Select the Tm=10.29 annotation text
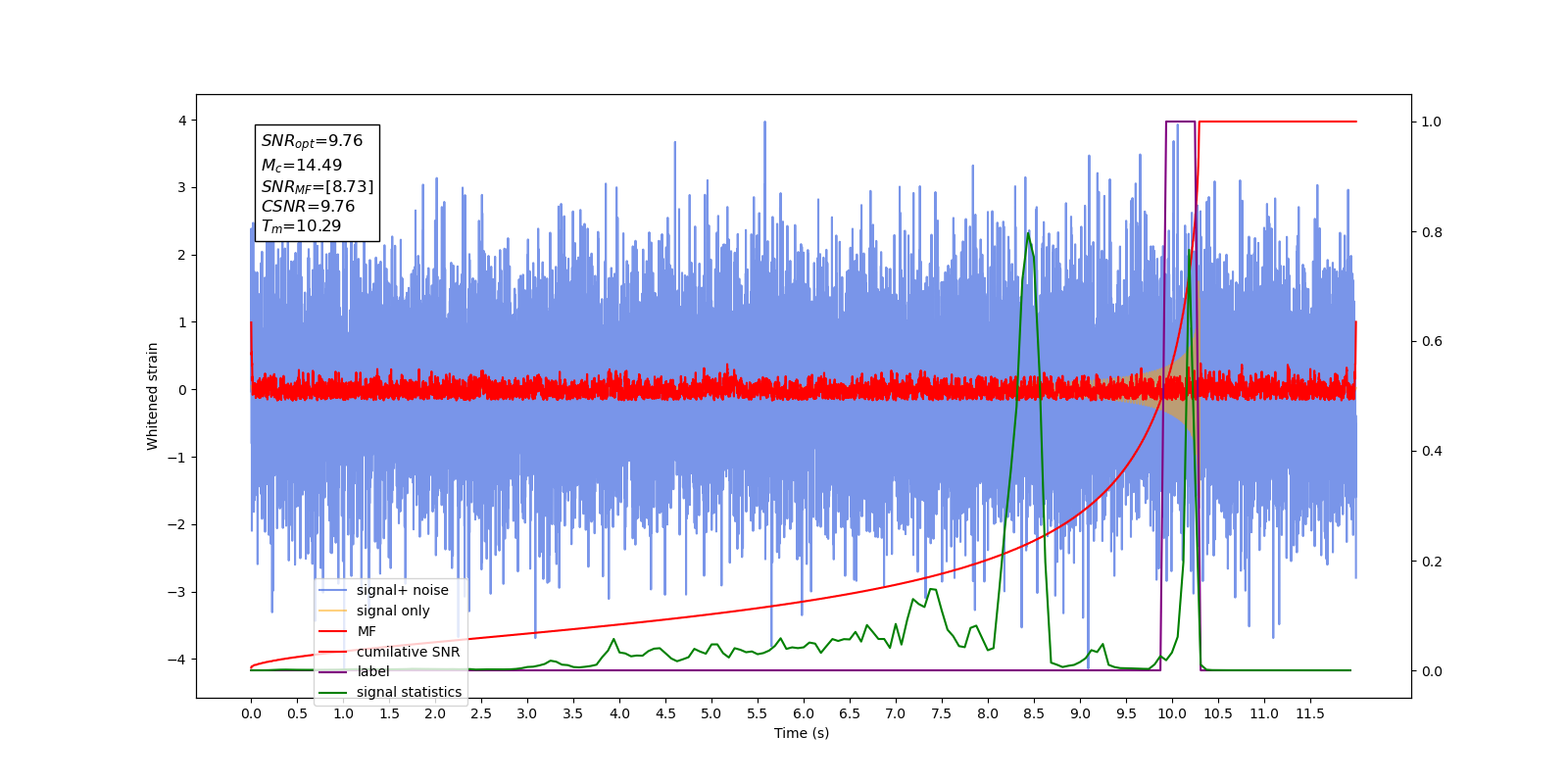The height and width of the screenshot is (784, 1568). [301, 226]
